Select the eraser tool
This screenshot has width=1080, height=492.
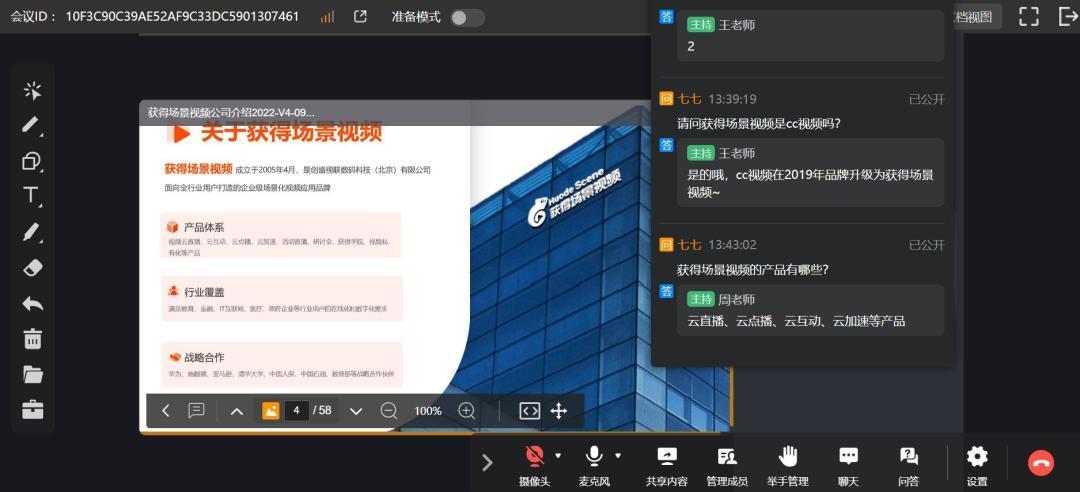32,268
